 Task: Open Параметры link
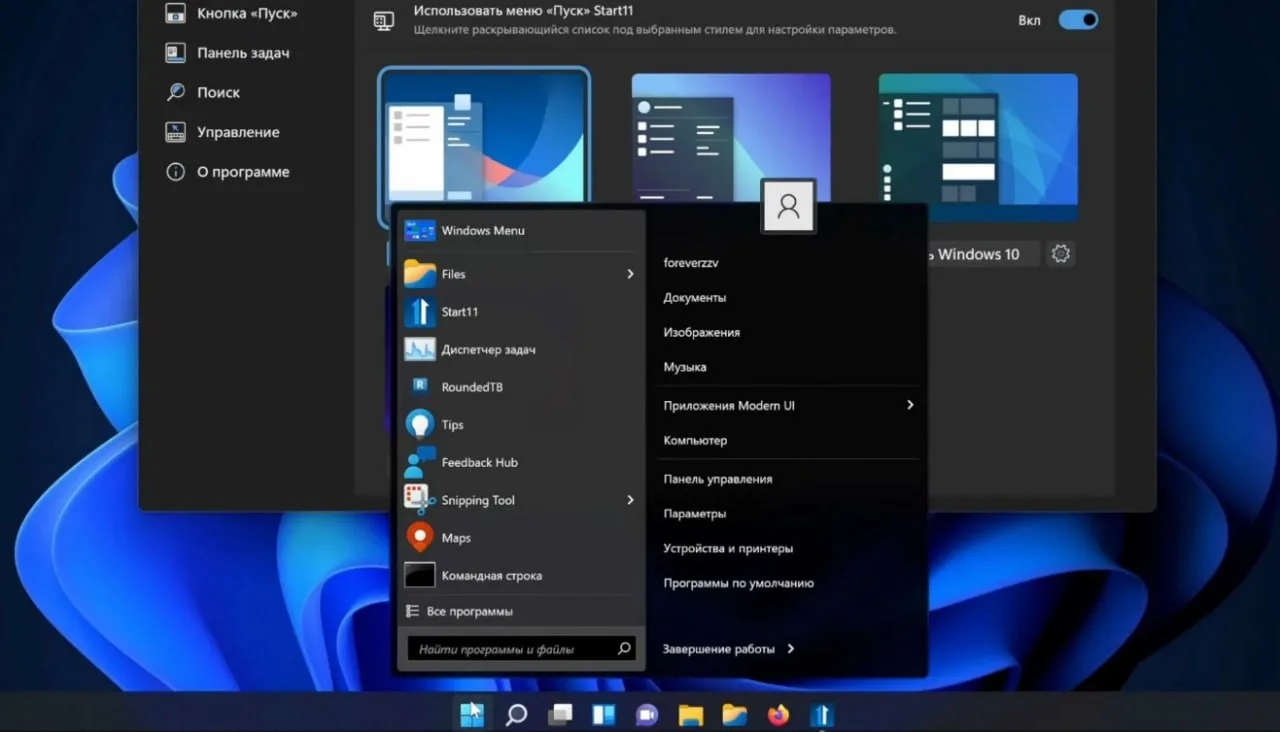tap(695, 514)
